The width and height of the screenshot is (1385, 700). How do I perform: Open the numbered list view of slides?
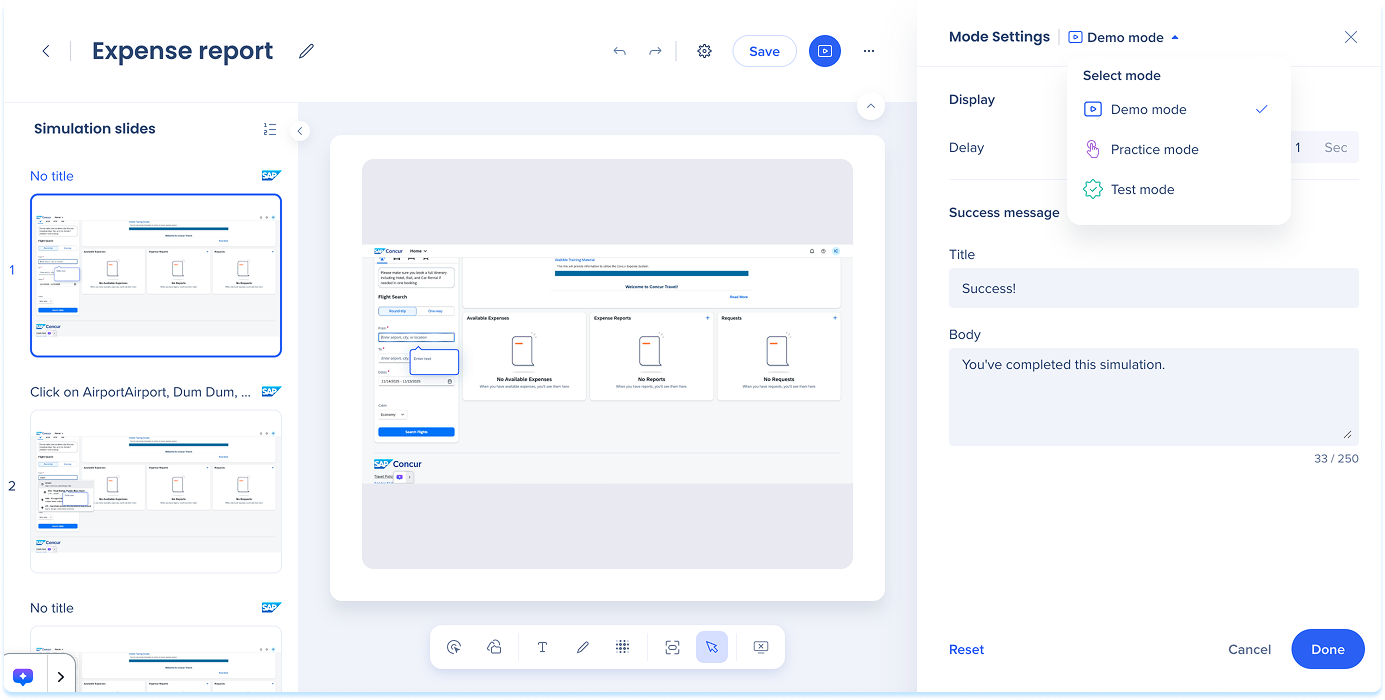(269, 129)
